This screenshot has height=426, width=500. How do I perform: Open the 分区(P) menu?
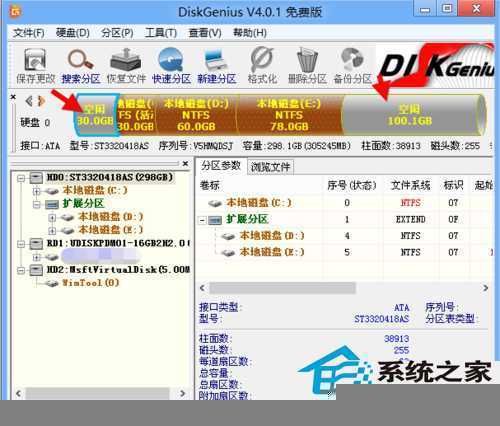[117, 33]
